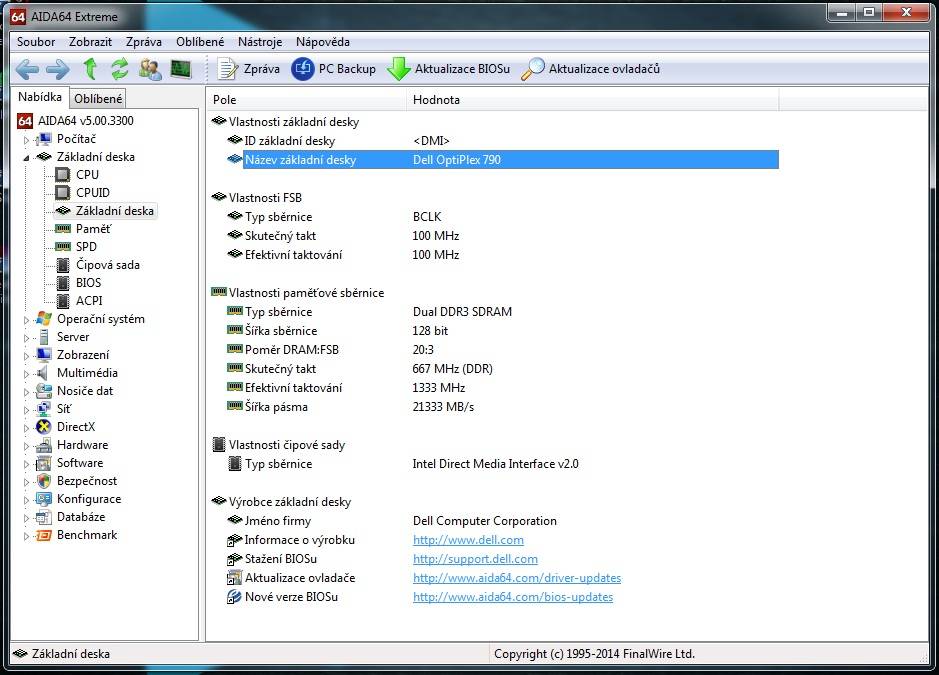Expand the Server tree node

tap(26, 338)
